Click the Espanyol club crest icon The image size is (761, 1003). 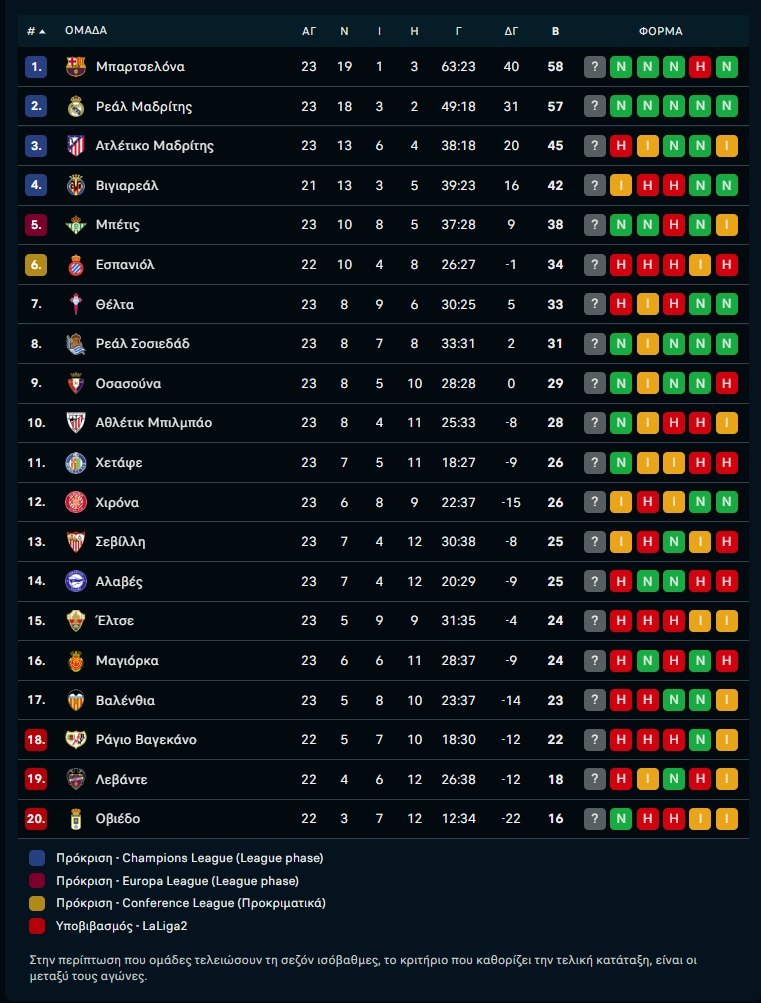click(x=75, y=265)
